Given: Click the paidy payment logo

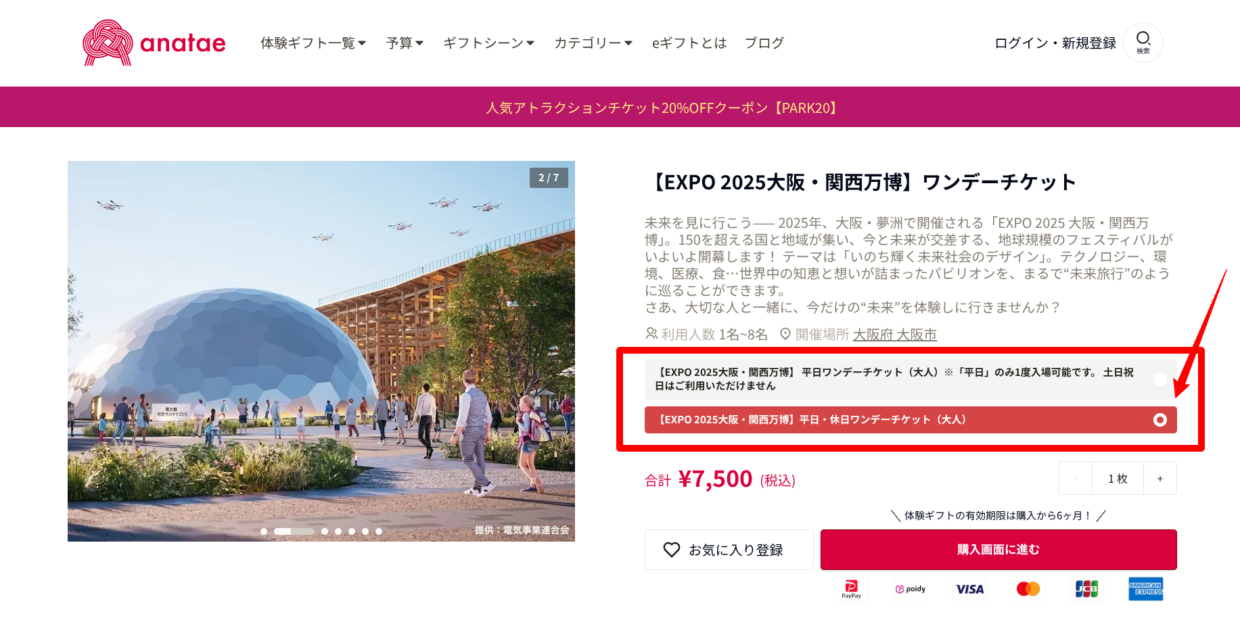Looking at the screenshot, I should (x=910, y=589).
